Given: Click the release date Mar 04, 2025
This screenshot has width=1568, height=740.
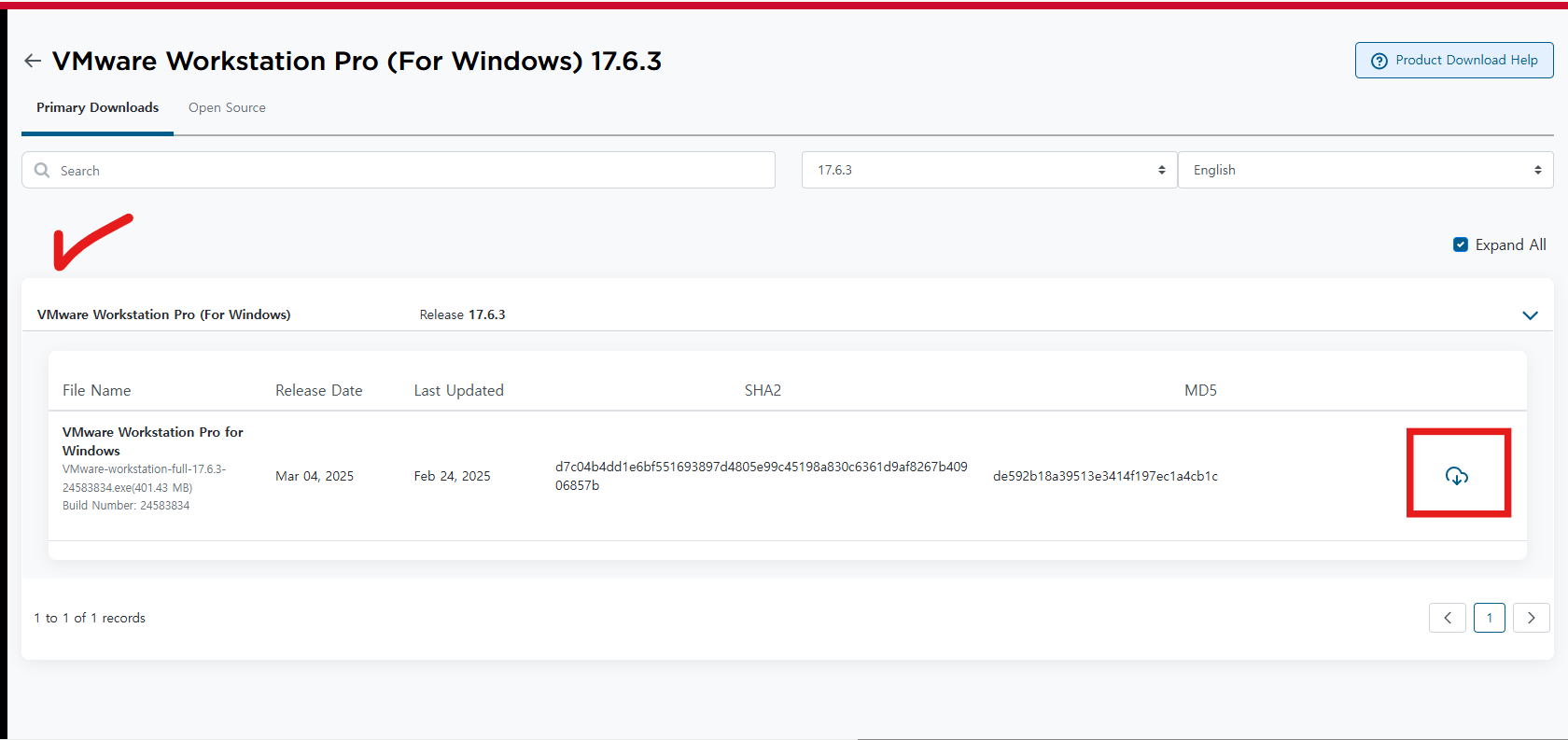Looking at the screenshot, I should (x=315, y=476).
